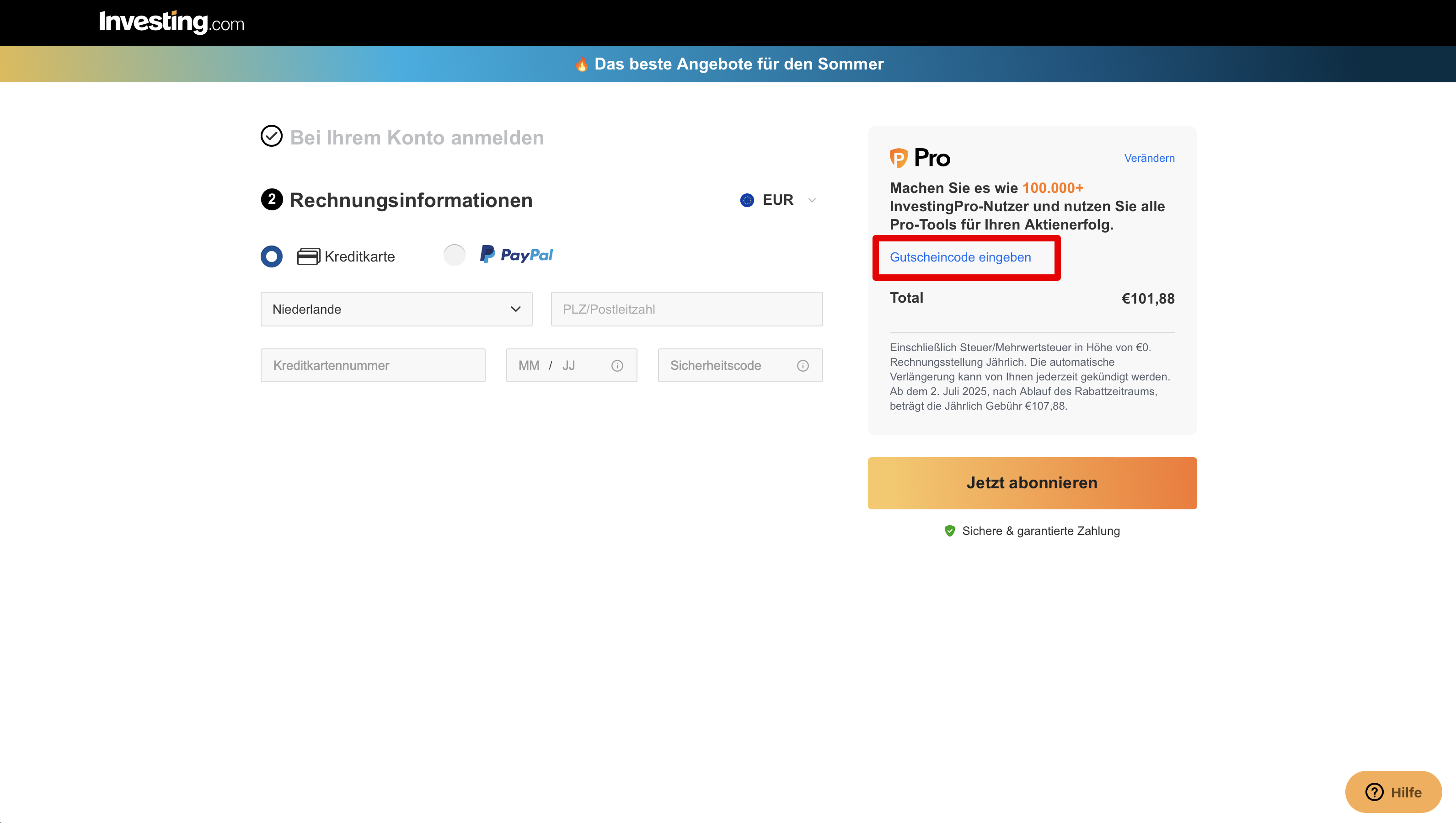Viewport: 1456px width, 823px height.
Task: Open the Hilfe help button
Action: pyautogui.click(x=1393, y=792)
